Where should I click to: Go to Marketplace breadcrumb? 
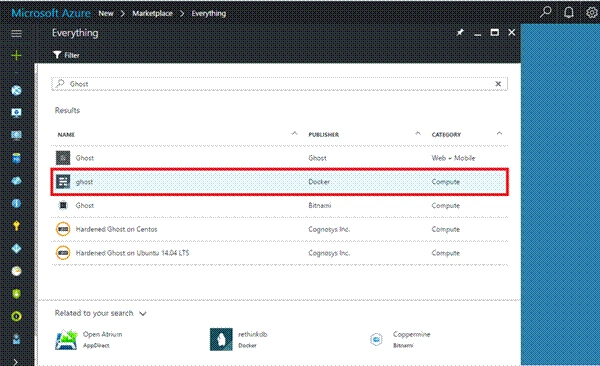pyautogui.click(x=152, y=13)
